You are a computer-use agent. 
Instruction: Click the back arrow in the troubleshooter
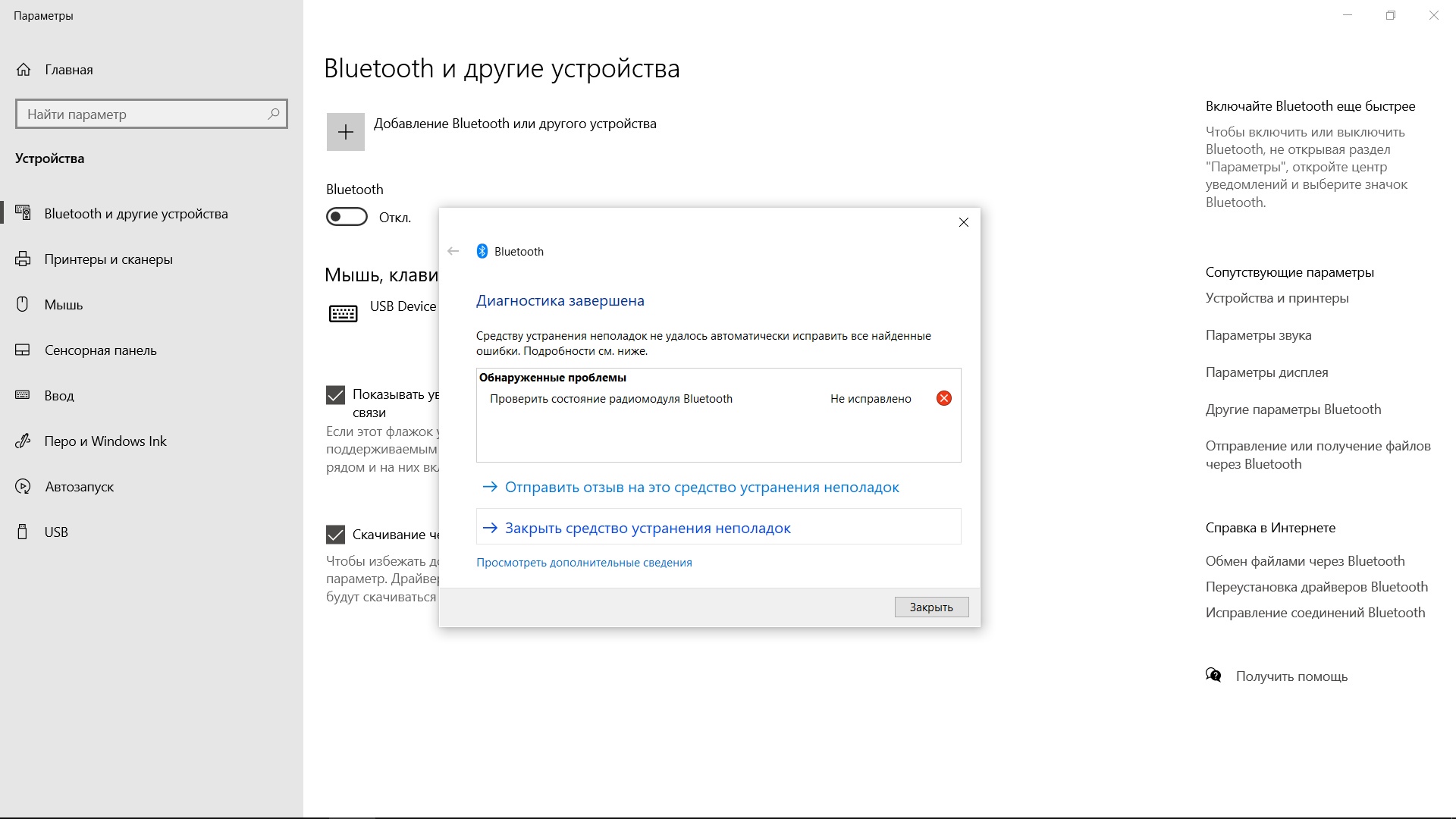(x=453, y=251)
